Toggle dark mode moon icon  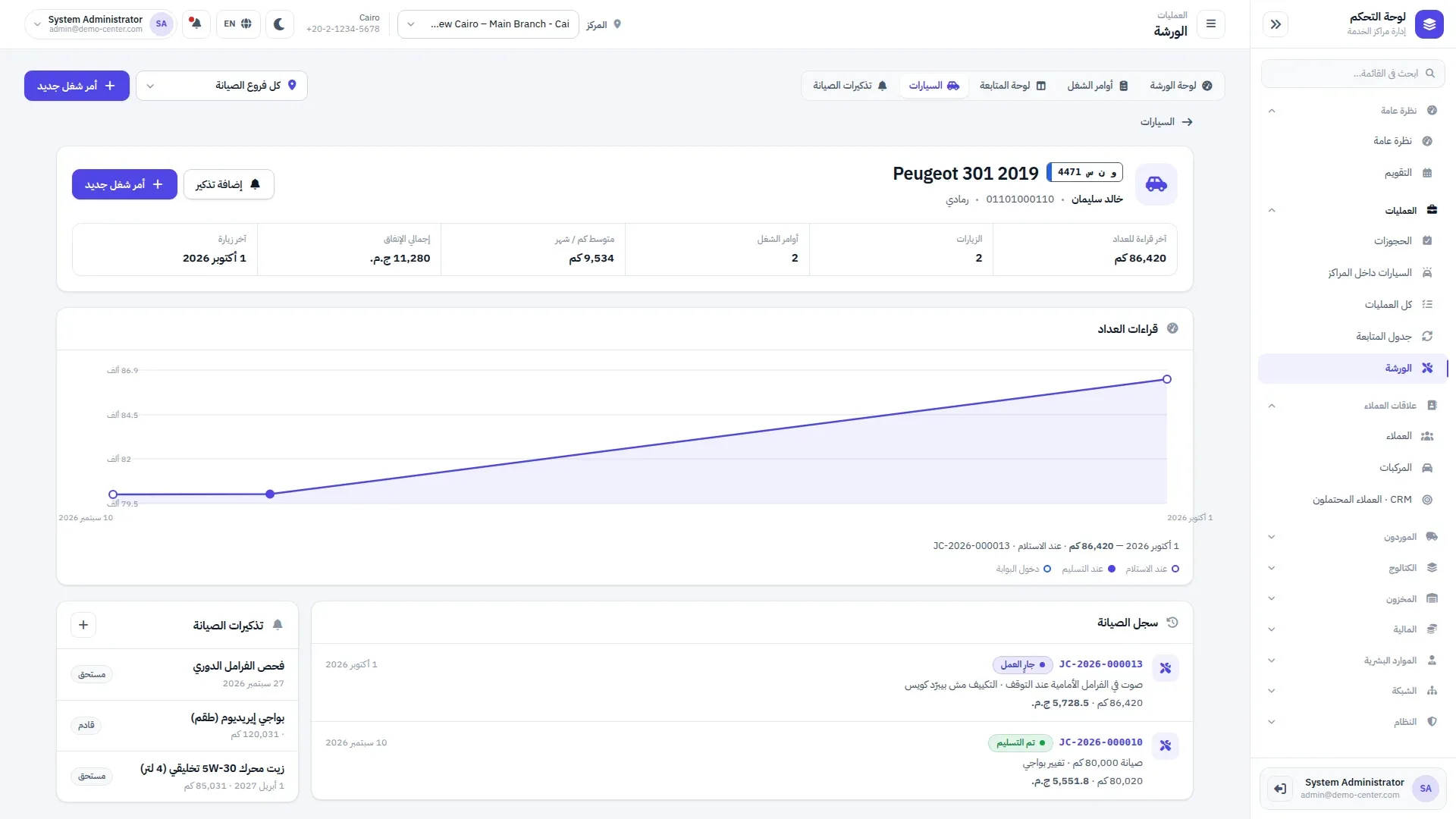point(279,24)
